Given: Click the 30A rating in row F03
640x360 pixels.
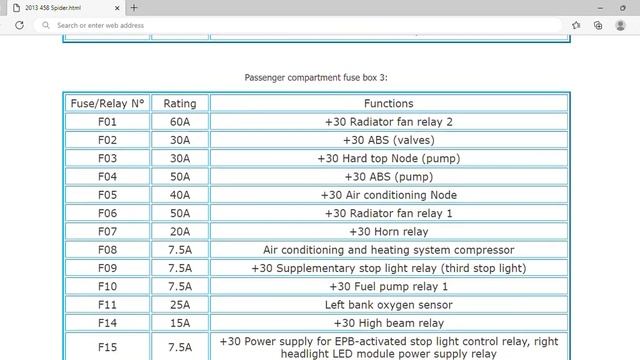Looking at the screenshot, I should click(180, 158).
